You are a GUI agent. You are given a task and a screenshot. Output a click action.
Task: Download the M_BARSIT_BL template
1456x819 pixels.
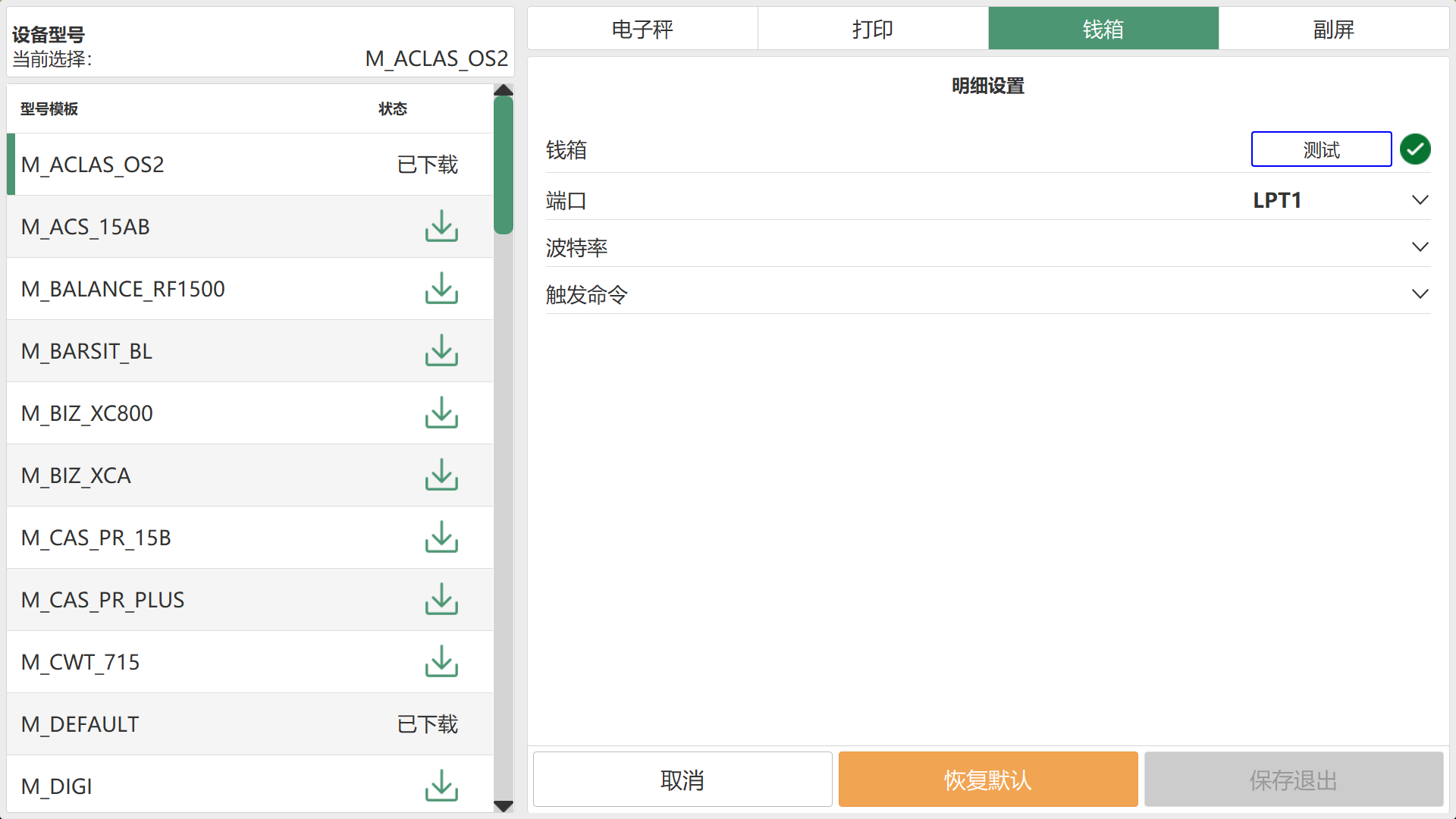coord(441,350)
